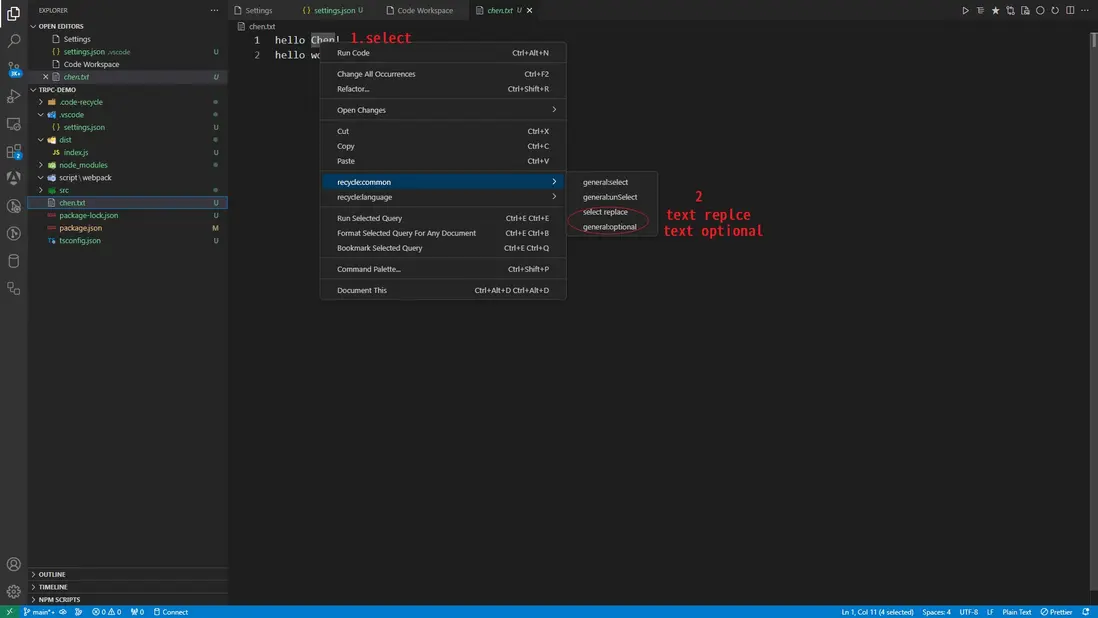Open the Run and Debug view

pos(13,97)
